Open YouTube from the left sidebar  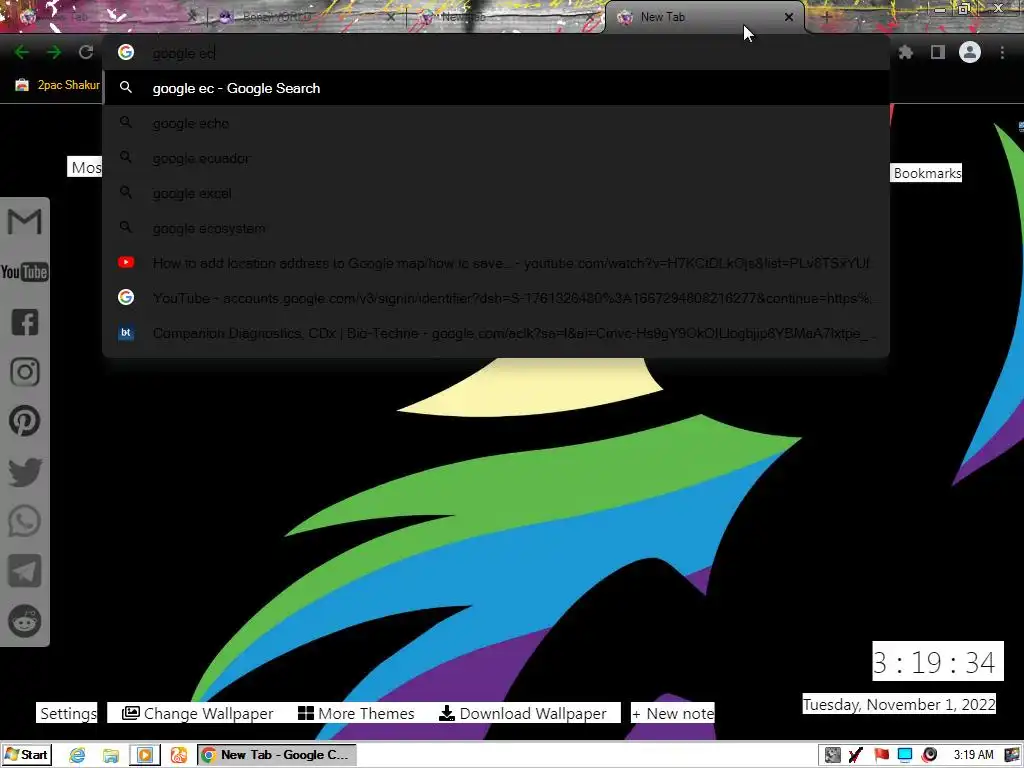24,272
